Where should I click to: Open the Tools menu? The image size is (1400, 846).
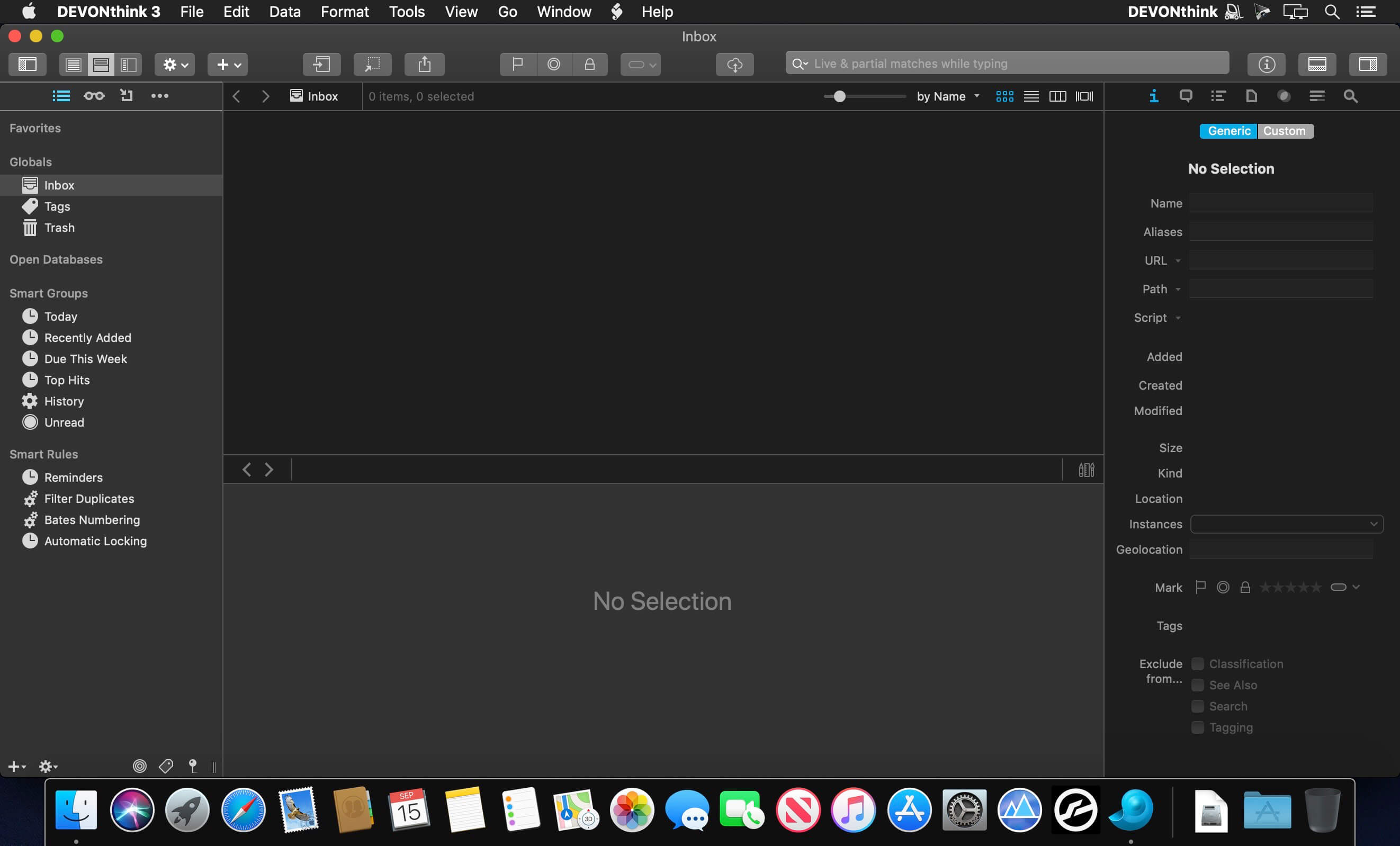point(407,11)
